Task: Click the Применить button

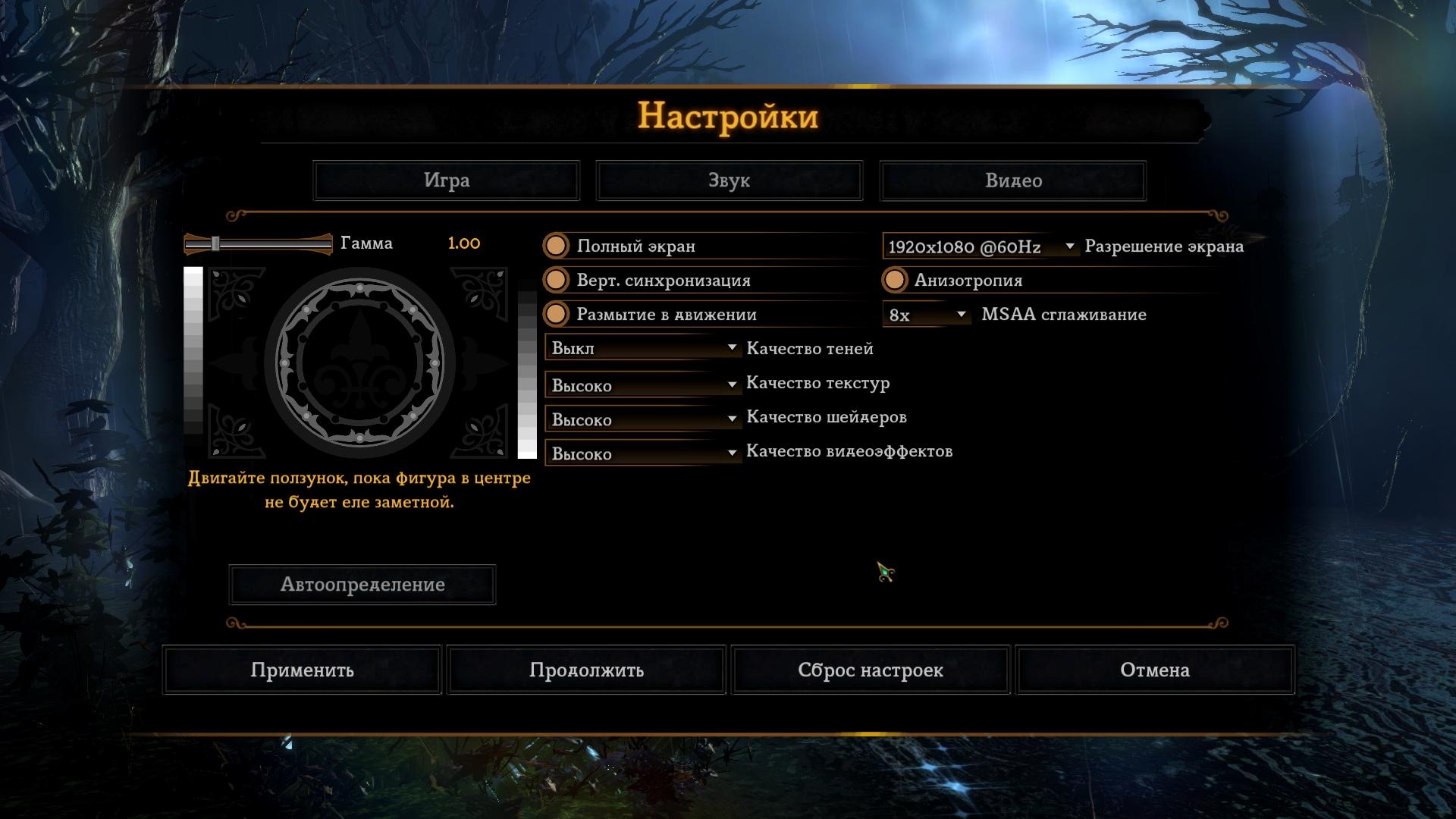Action: 302,670
